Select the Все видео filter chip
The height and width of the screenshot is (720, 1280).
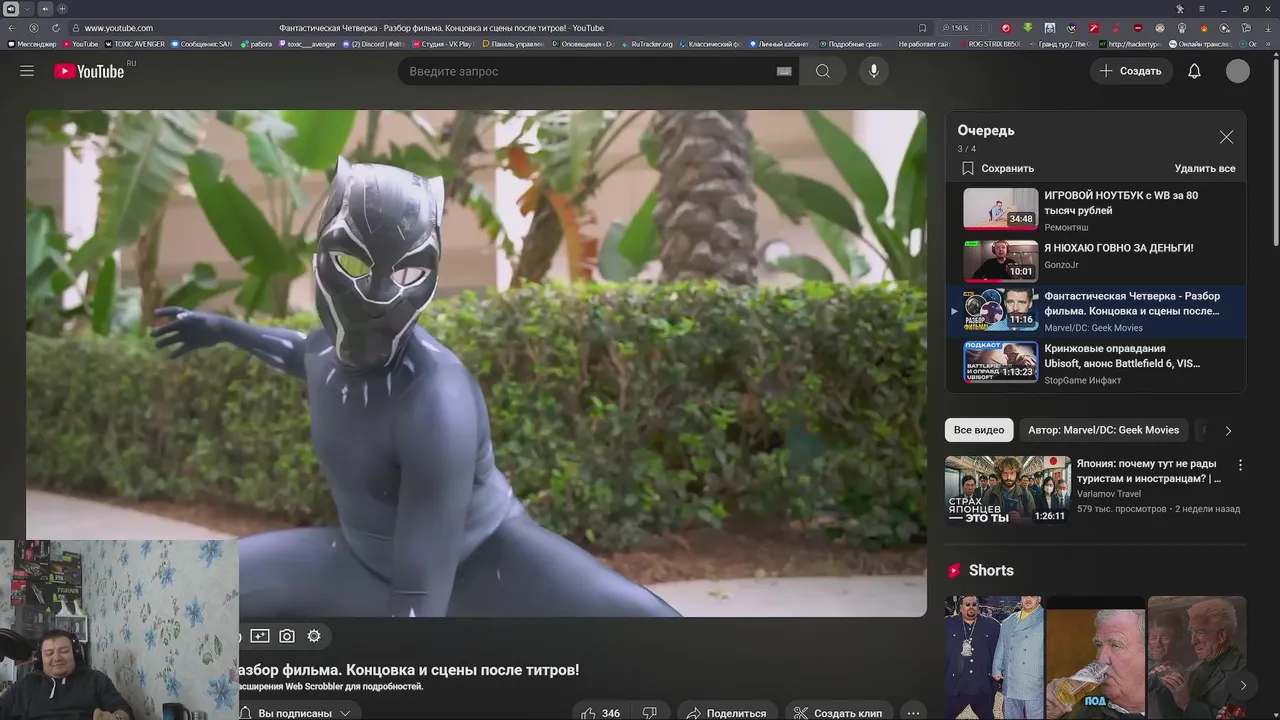979,430
